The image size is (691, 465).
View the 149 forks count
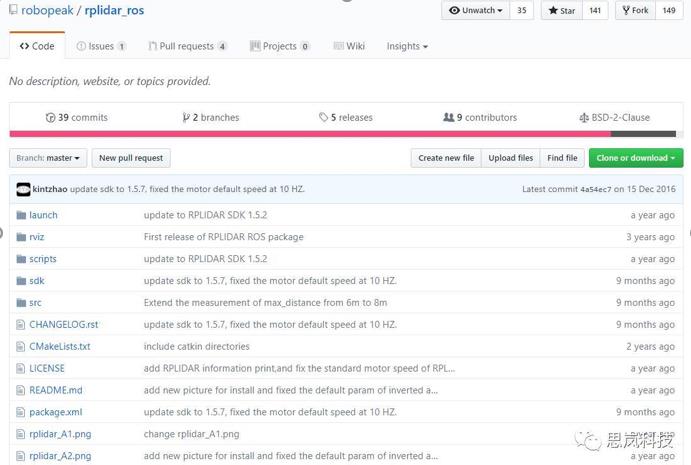point(669,10)
